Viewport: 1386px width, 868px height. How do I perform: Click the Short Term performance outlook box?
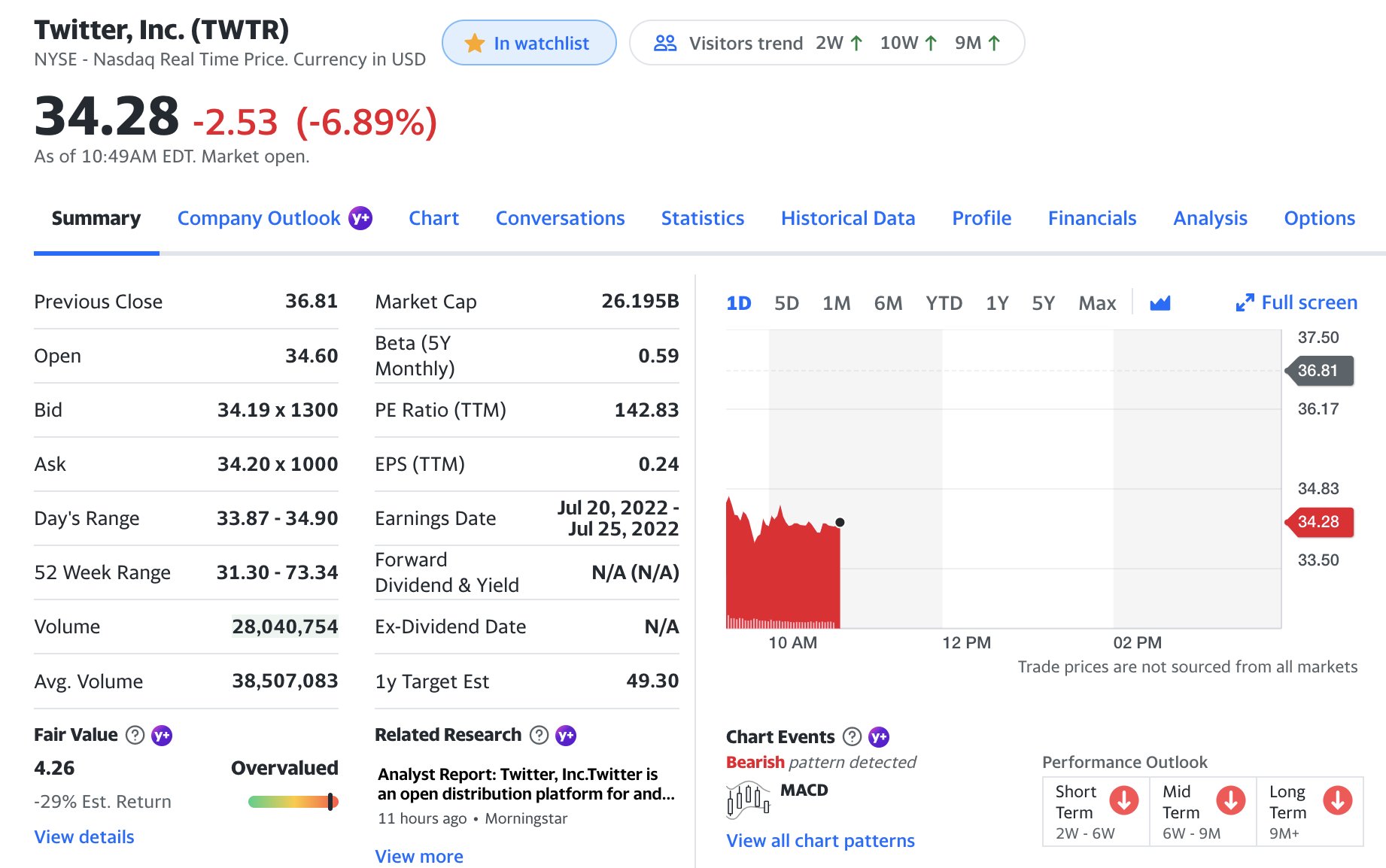[1096, 812]
